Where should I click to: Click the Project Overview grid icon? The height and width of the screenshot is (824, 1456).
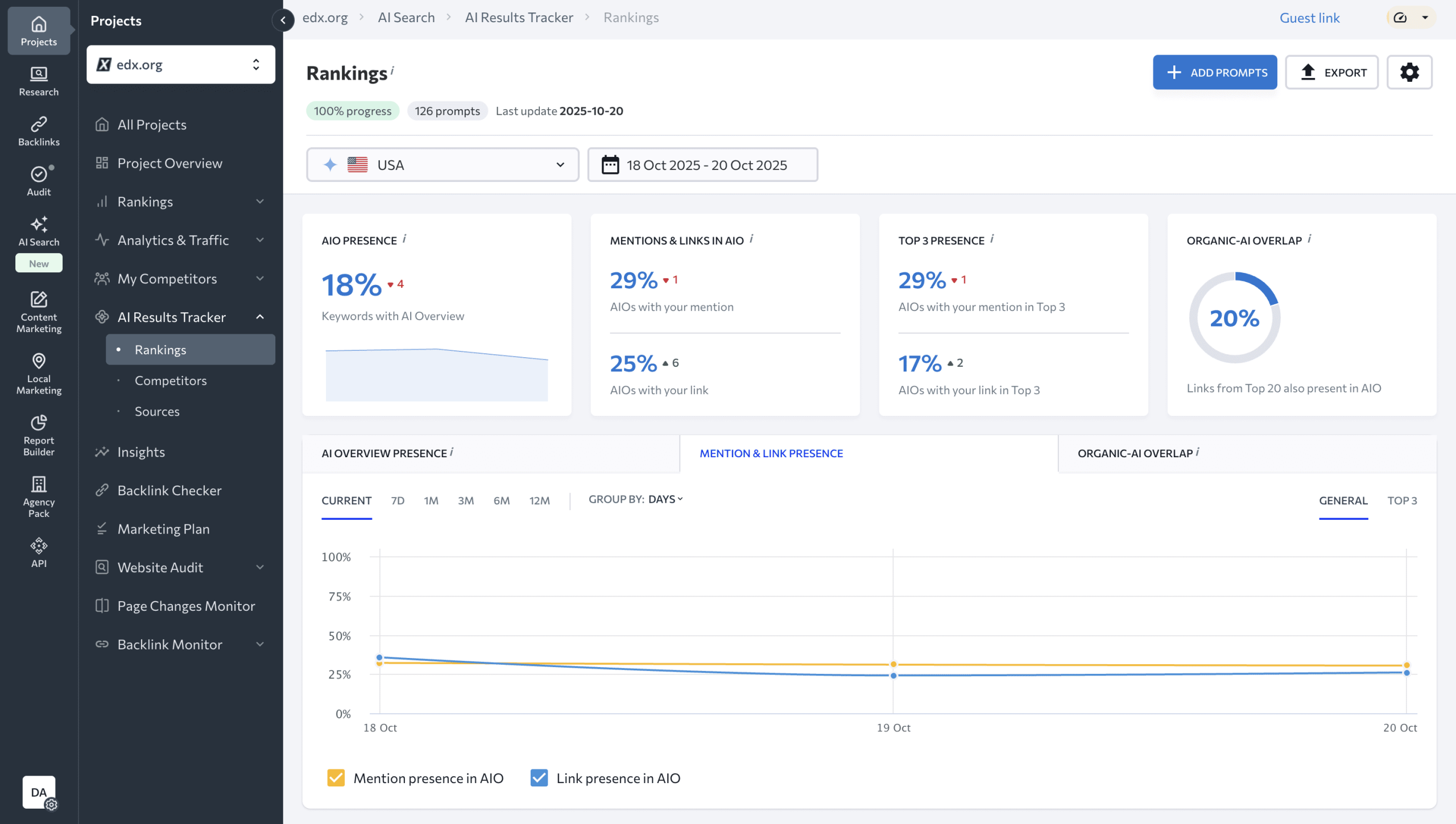[102, 163]
